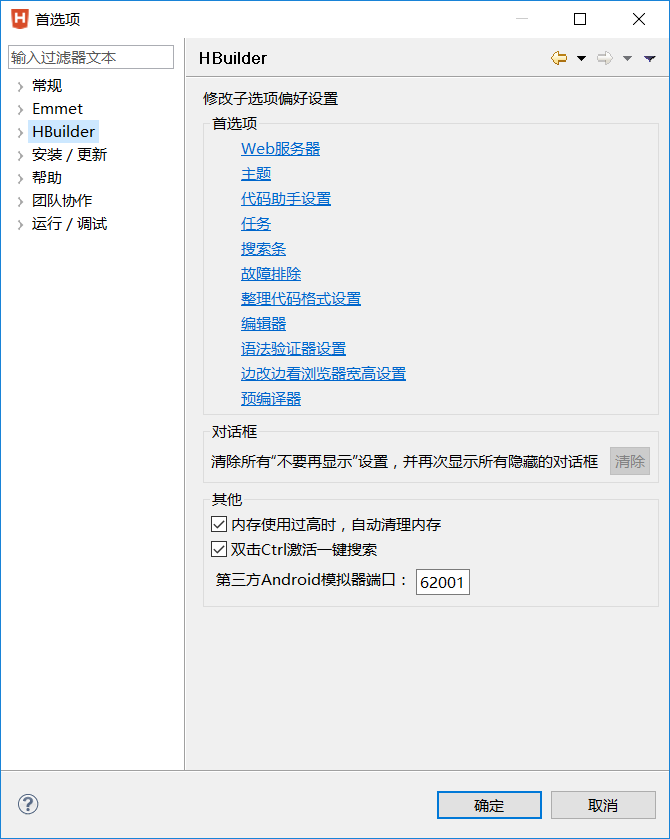Select Emmet in the preferences tree
Image resolution: width=670 pixels, height=839 pixels.
pos(57,109)
